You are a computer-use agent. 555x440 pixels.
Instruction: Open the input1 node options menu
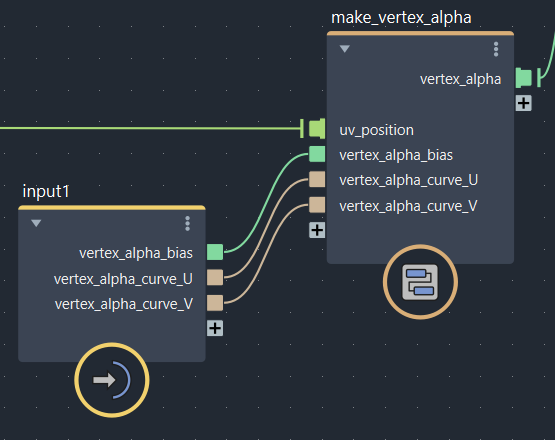[188, 224]
